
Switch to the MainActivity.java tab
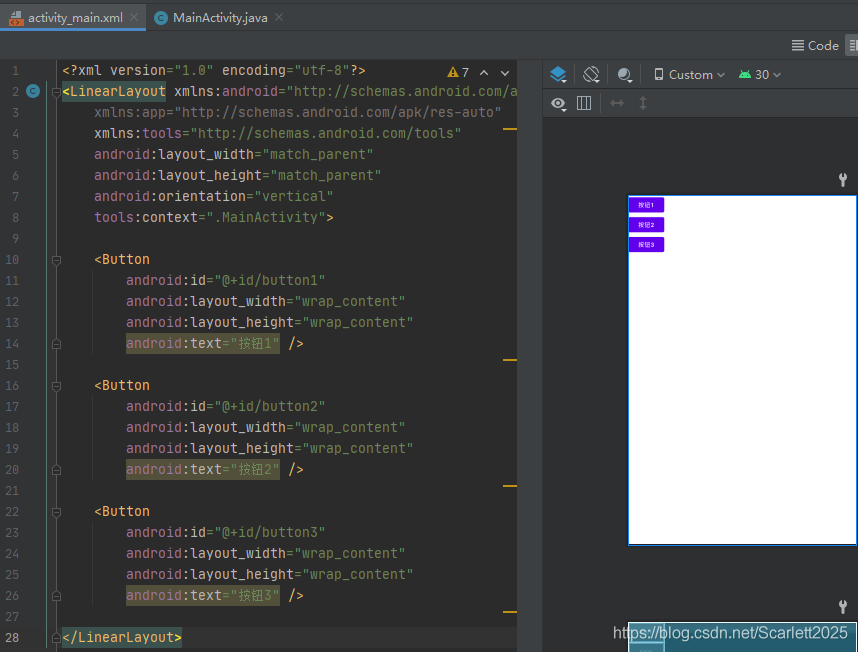click(x=219, y=18)
